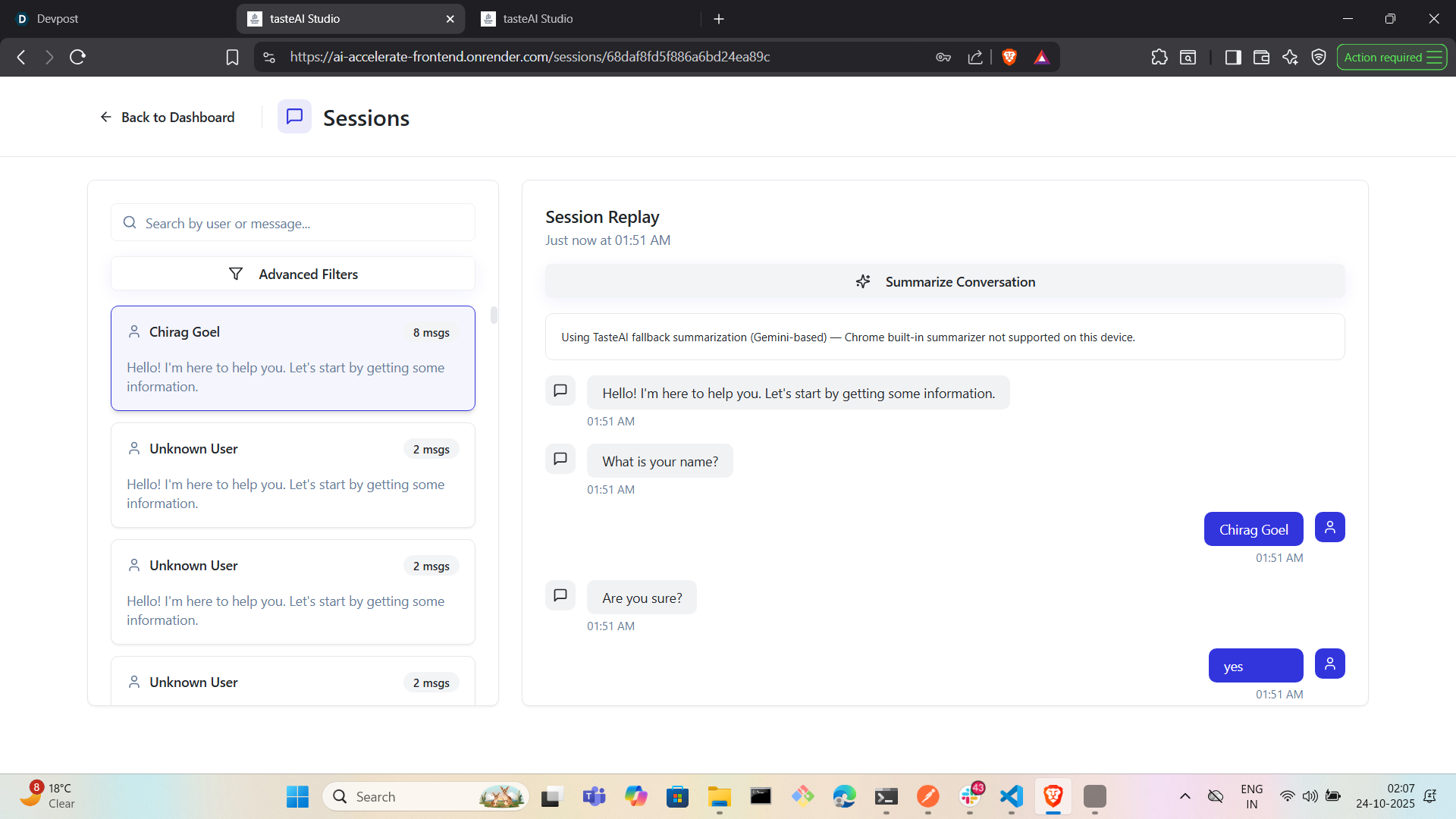Screen dimensions: 1456x819
Task: Toggle the Brave sidebar panel icon
Action: tap(1232, 57)
